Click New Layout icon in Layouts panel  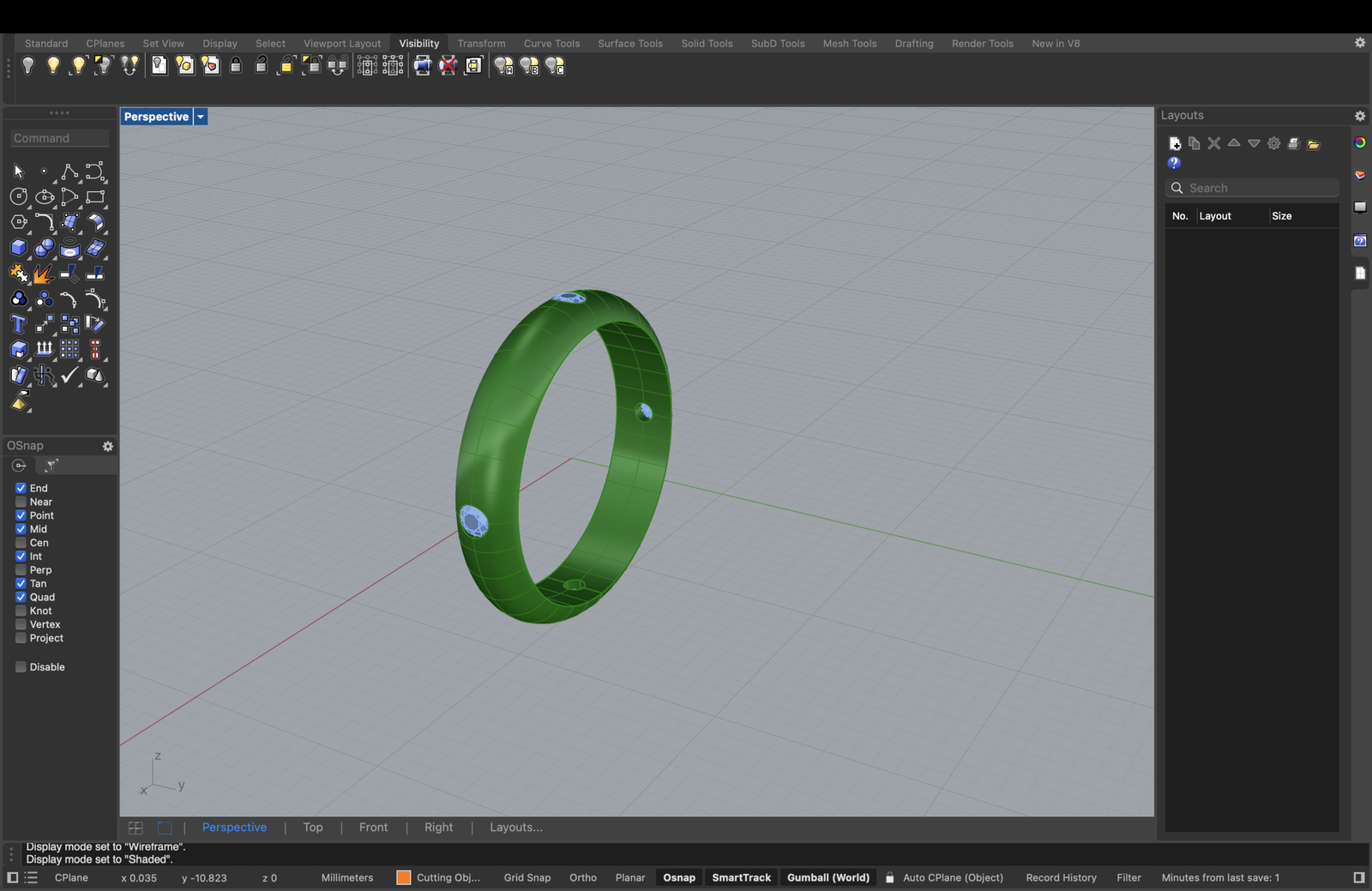click(x=1175, y=143)
